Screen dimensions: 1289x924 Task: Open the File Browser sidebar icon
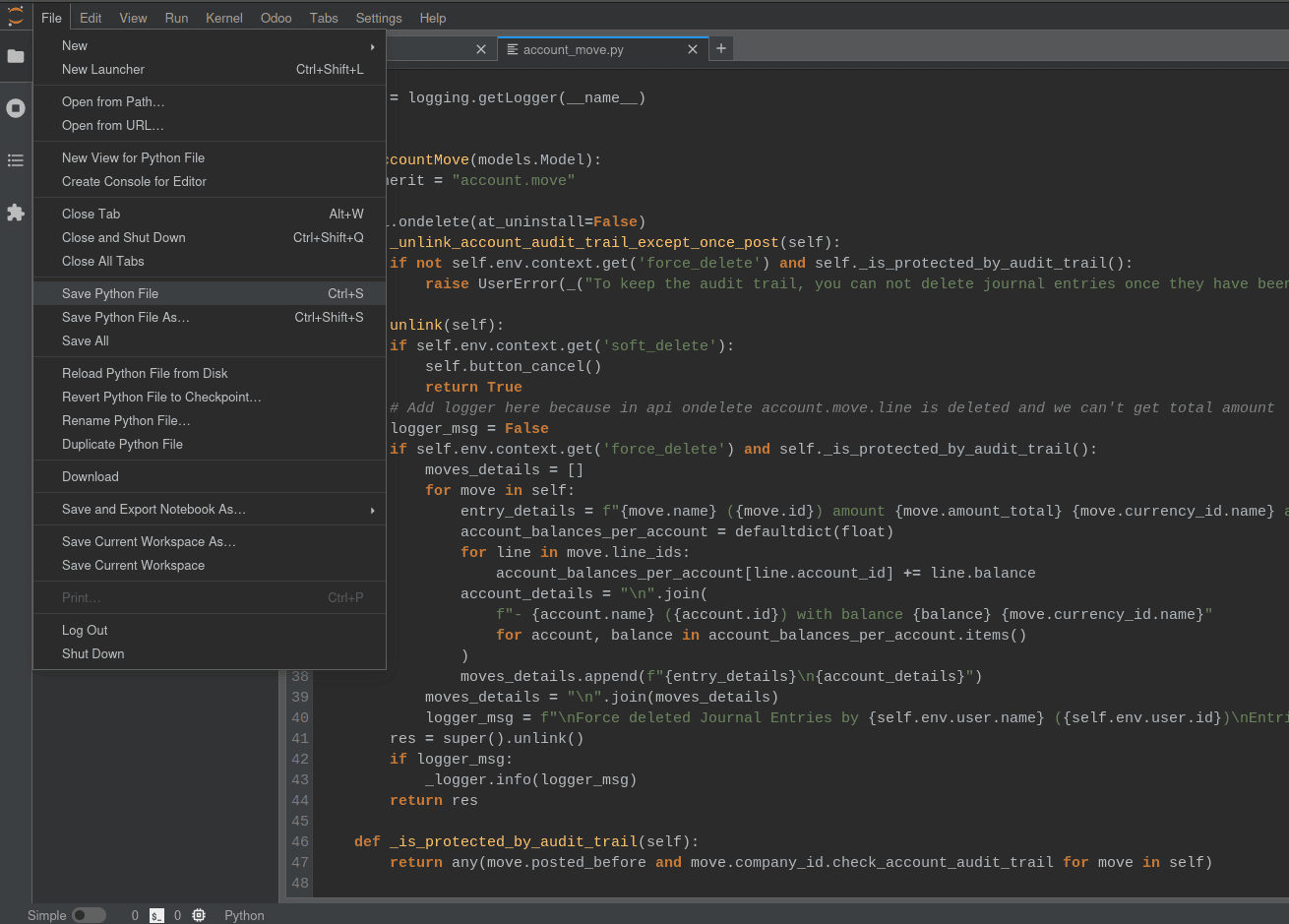pyautogui.click(x=16, y=56)
